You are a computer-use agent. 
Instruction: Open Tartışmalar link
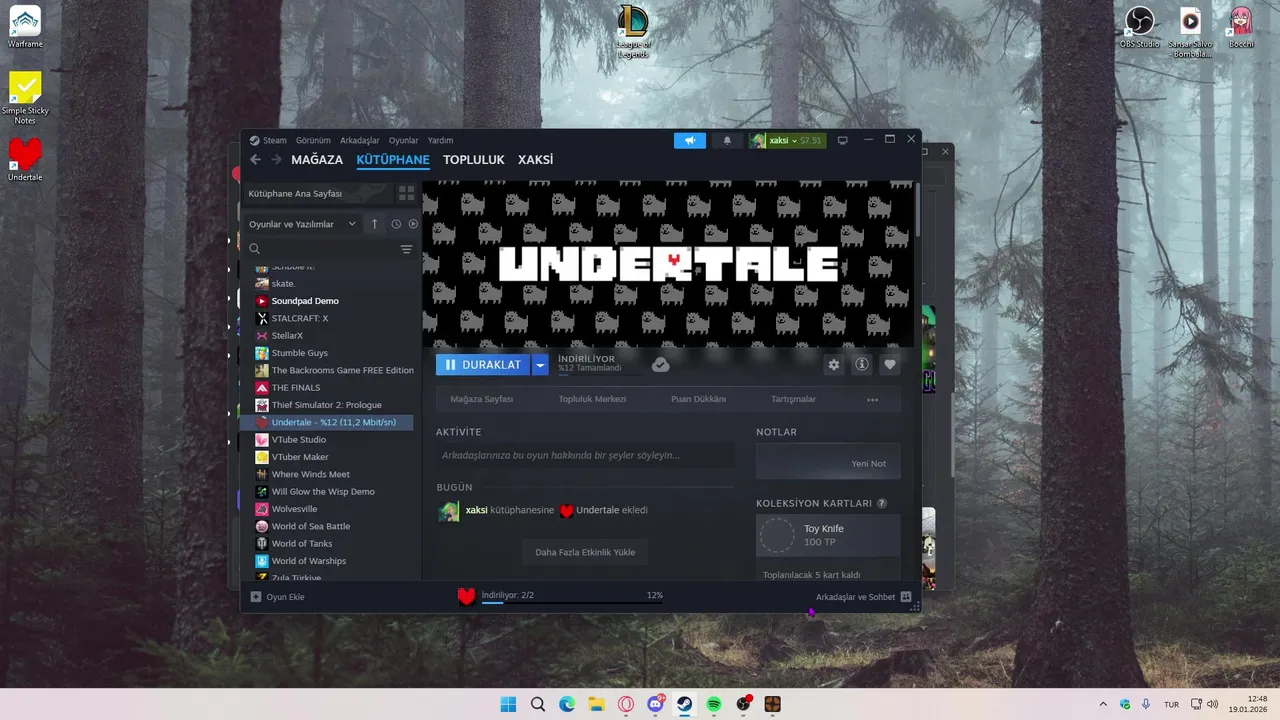[x=793, y=399]
